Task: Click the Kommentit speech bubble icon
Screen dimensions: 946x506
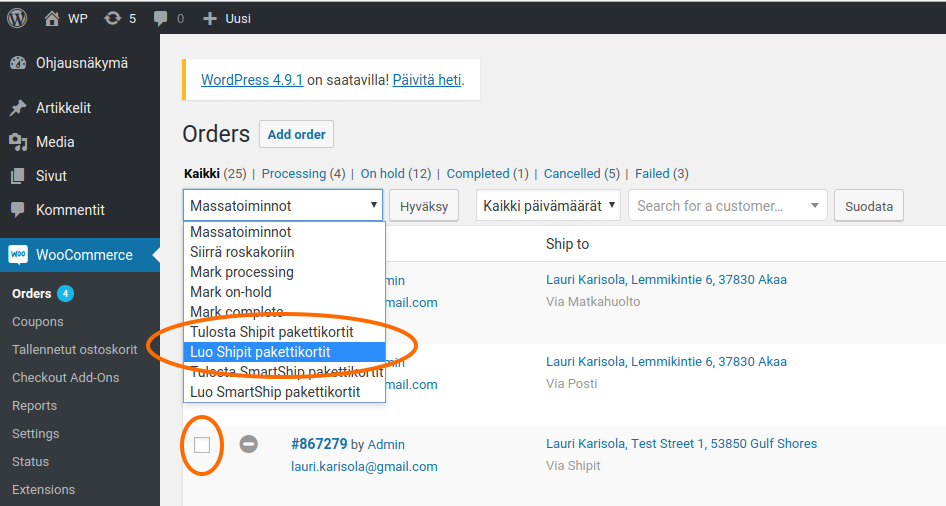Action: (x=18, y=210)
